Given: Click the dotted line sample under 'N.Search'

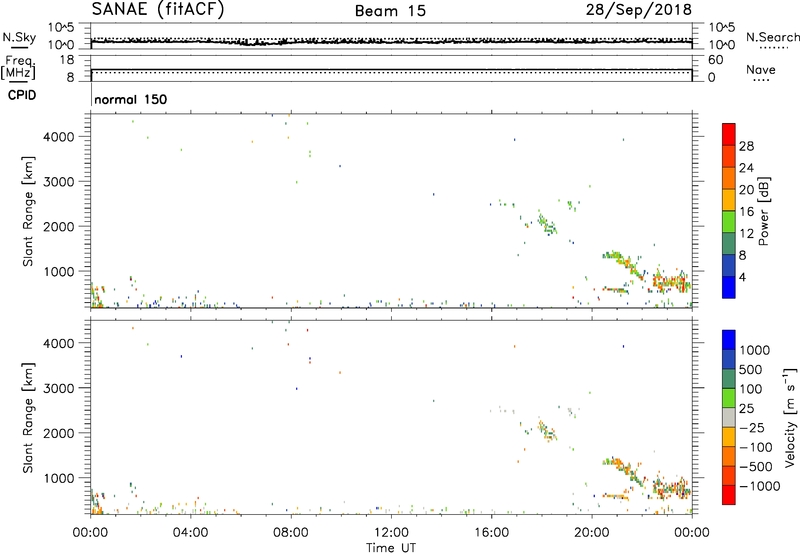Looking at the screenshot, I should point(773,48).
